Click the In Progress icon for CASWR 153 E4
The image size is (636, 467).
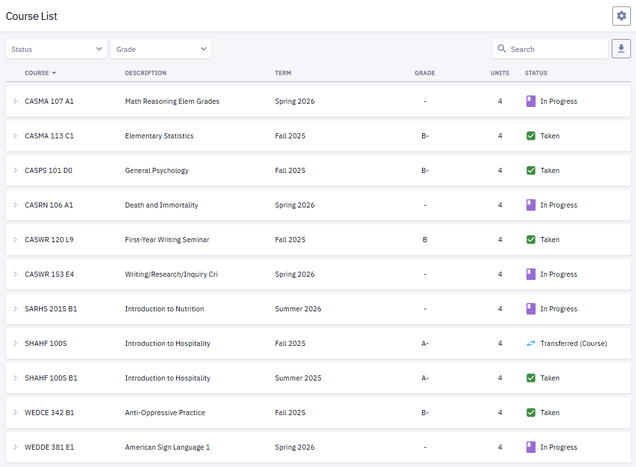(x=531, y=274)
